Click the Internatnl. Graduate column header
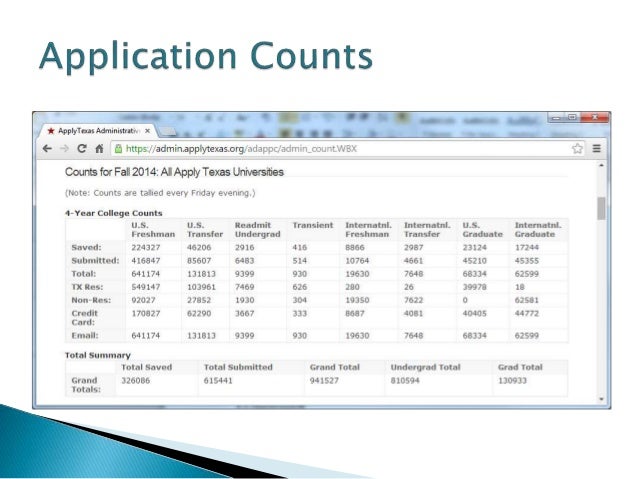638x479 pixels. (538, 230)
